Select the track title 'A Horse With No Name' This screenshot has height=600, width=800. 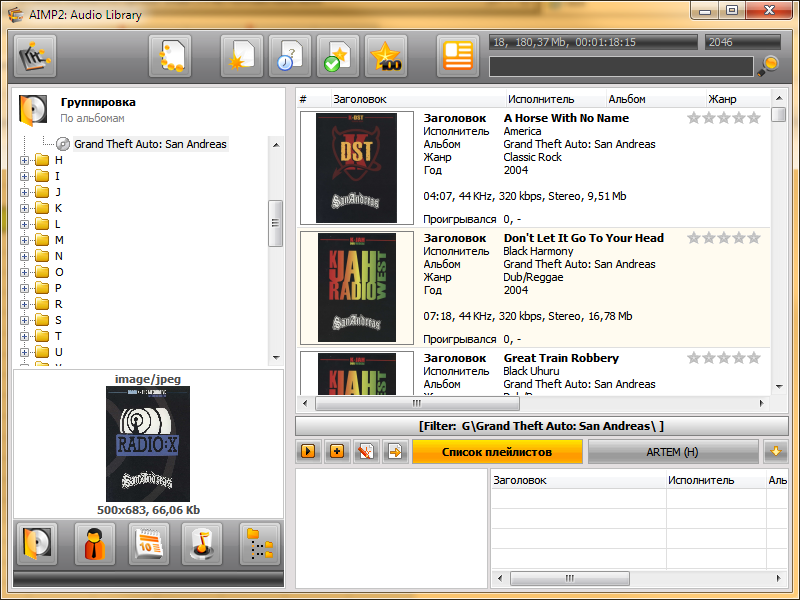click(x=566, y=118)
